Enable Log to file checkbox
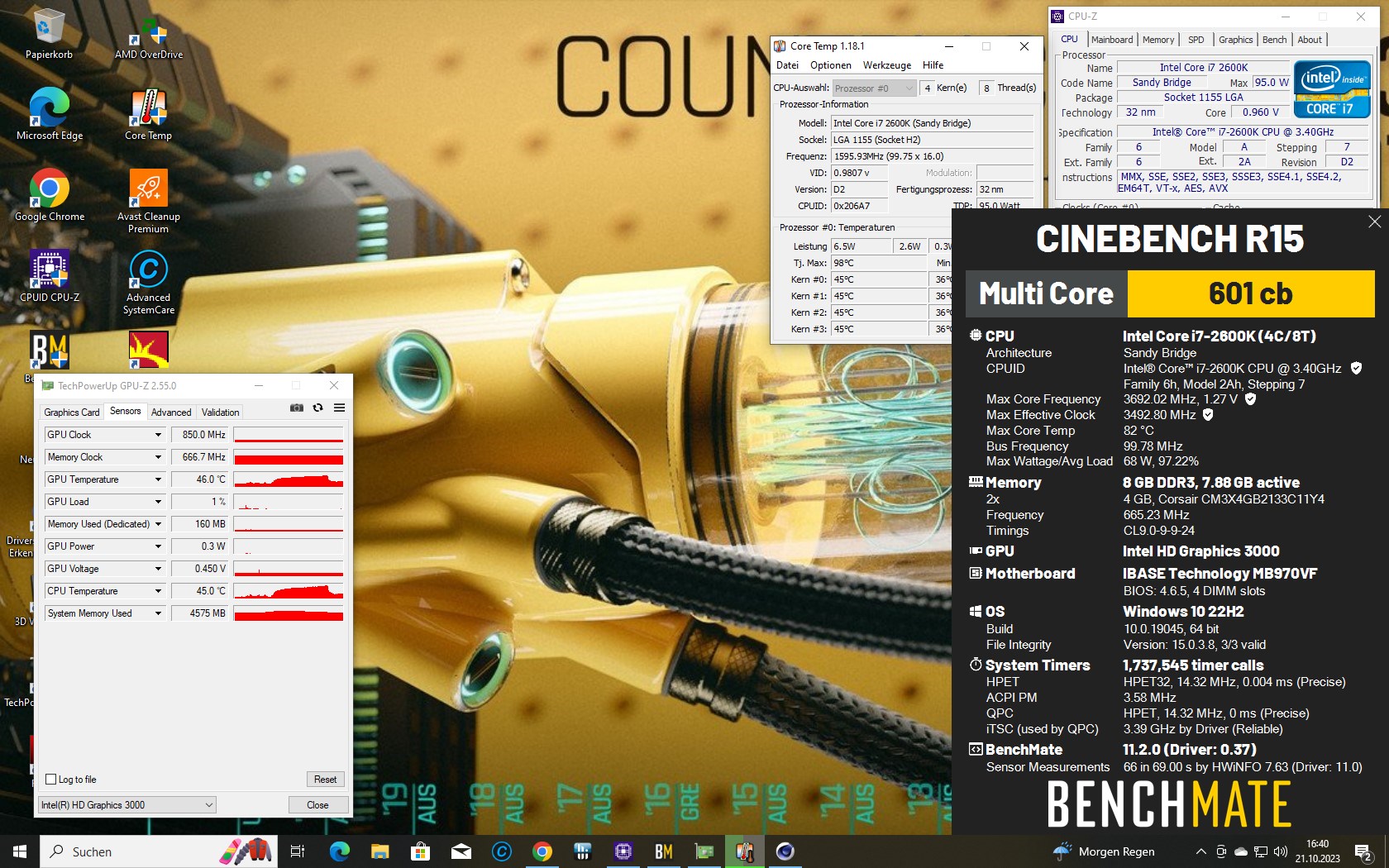This screenshot has height=868, width=1389. click(x=50, y=779)
